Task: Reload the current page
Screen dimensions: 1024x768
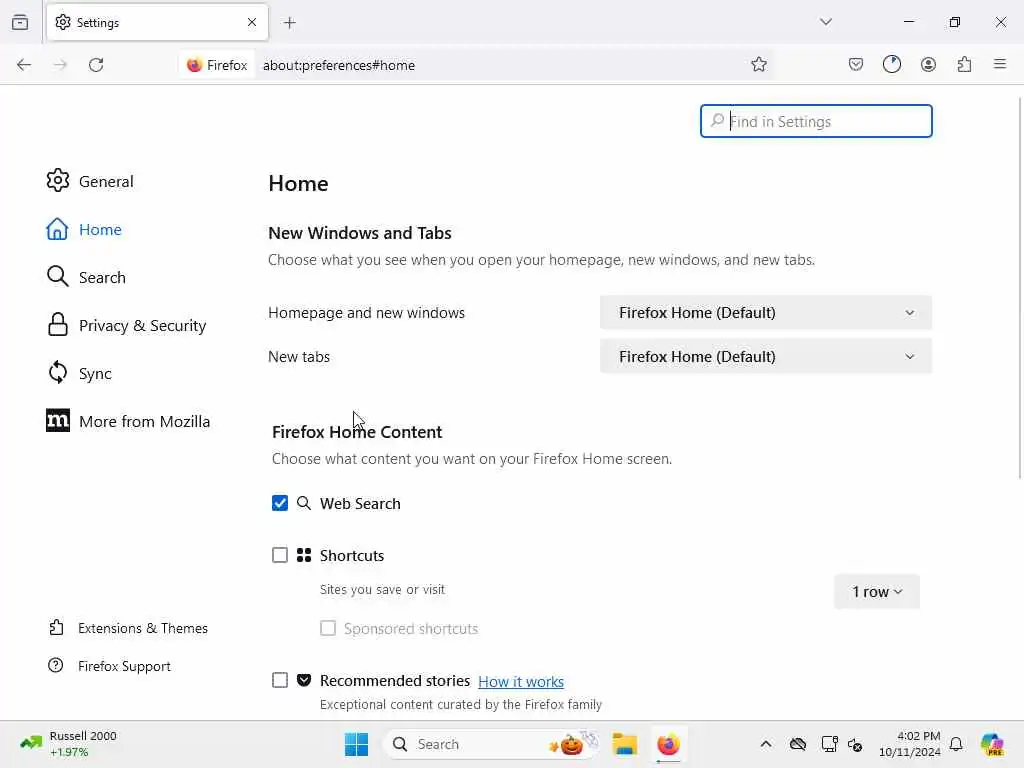Action: pyautogui.click(x=96, y=65)
